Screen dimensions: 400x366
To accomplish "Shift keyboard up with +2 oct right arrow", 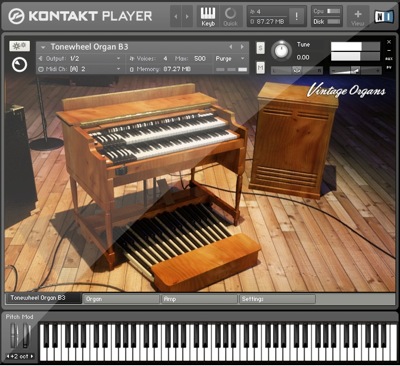I will tap(32, 356).
